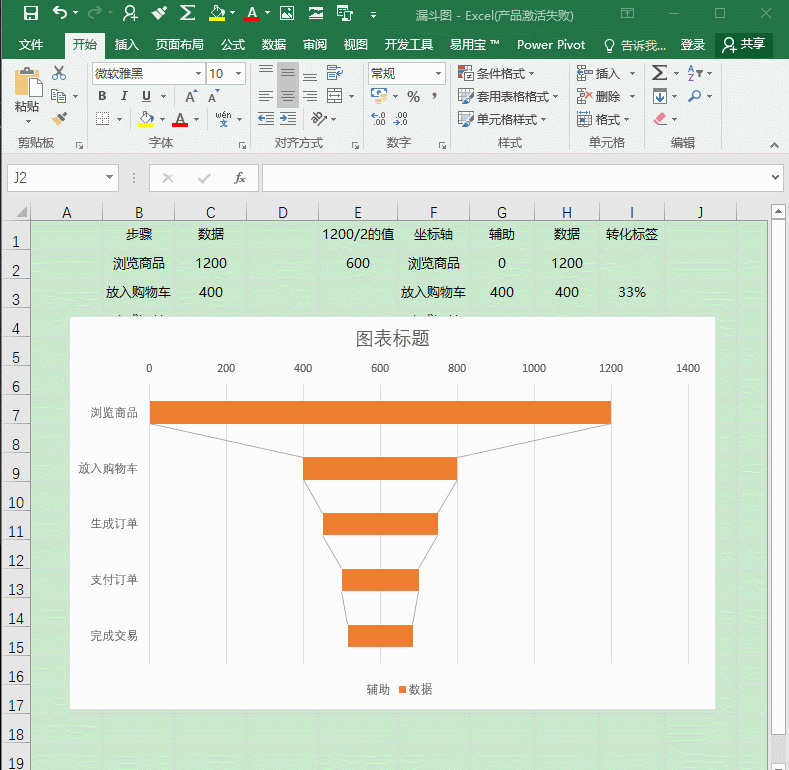This screenshot has height=770, width=789.
Task: Apply red font color A in font group
Action: [x=180, y=119]
